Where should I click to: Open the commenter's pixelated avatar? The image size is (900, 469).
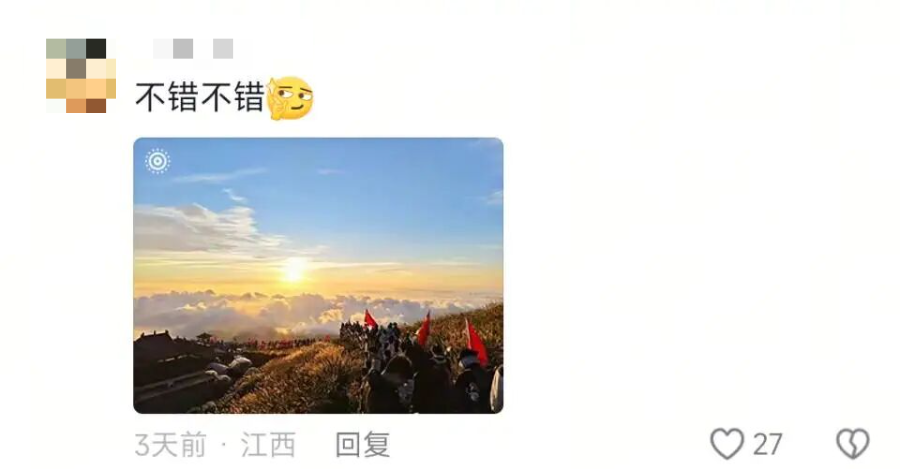[81, 75]
